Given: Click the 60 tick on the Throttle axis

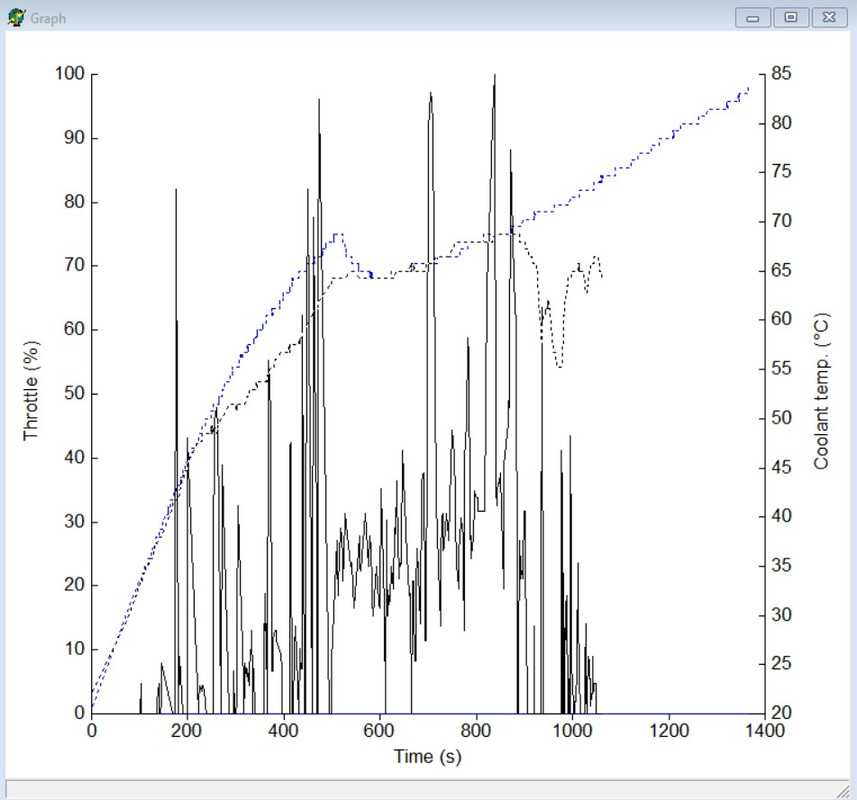Looking at the screenshot, I should pos(74,330).
